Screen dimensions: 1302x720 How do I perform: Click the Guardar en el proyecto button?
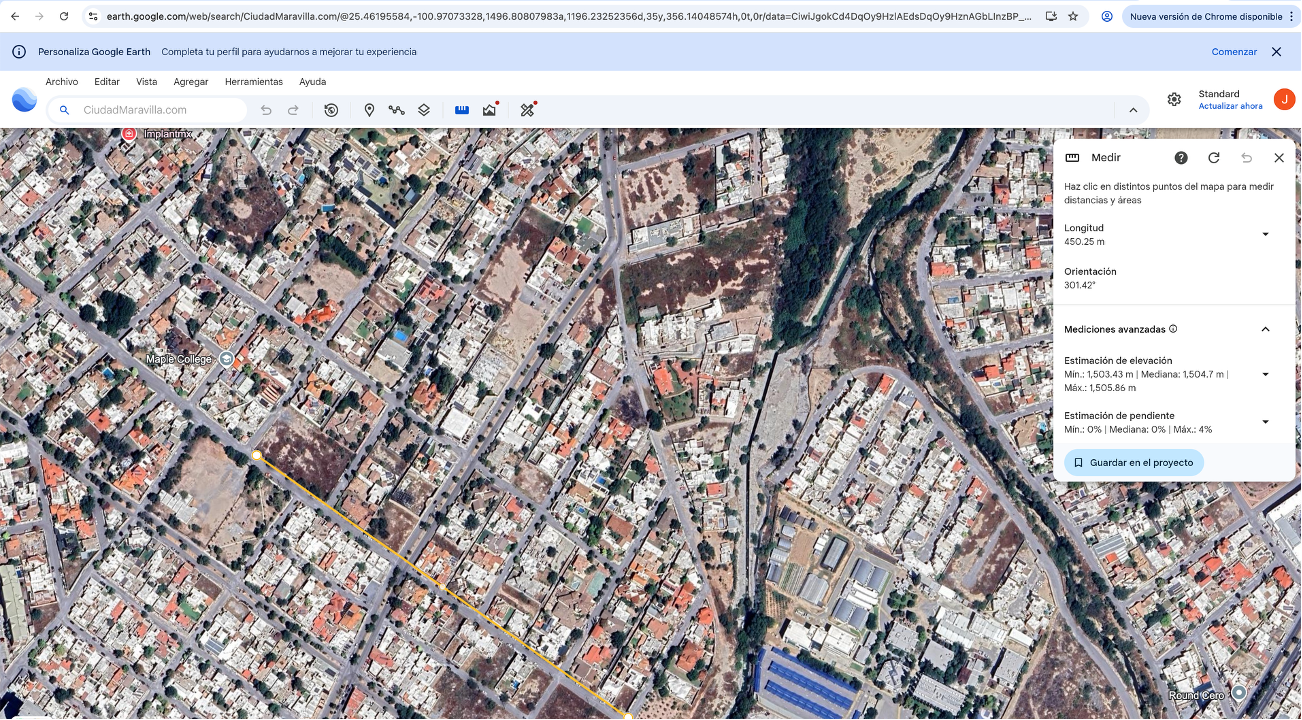tap(1133, 463)
